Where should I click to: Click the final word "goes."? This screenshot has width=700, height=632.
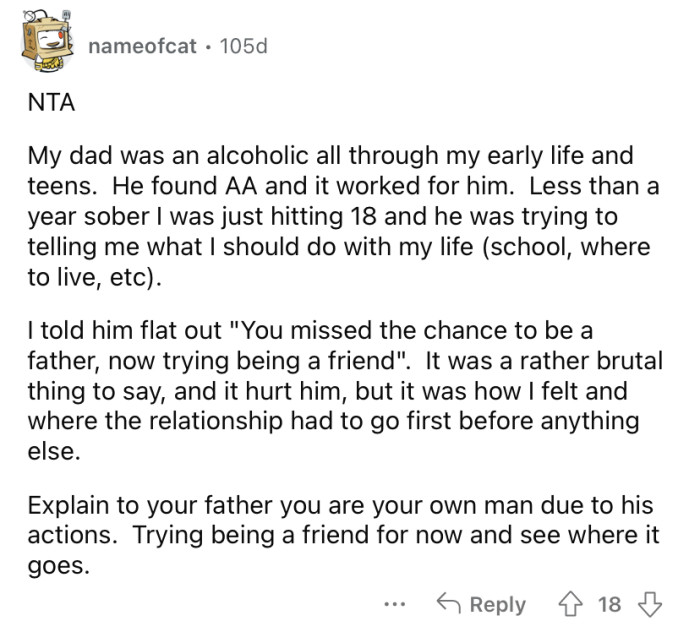58,564
